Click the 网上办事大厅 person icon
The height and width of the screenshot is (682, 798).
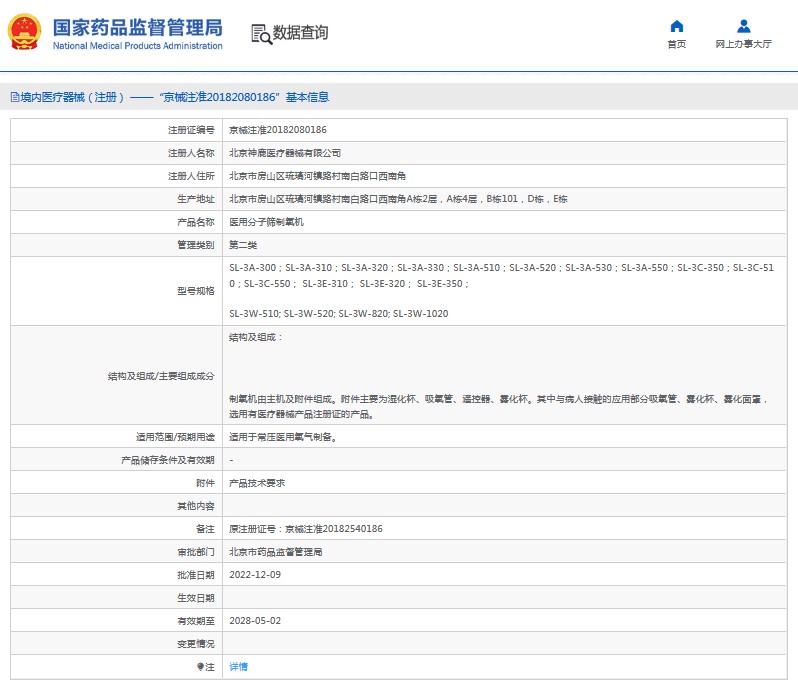point(743,26)
